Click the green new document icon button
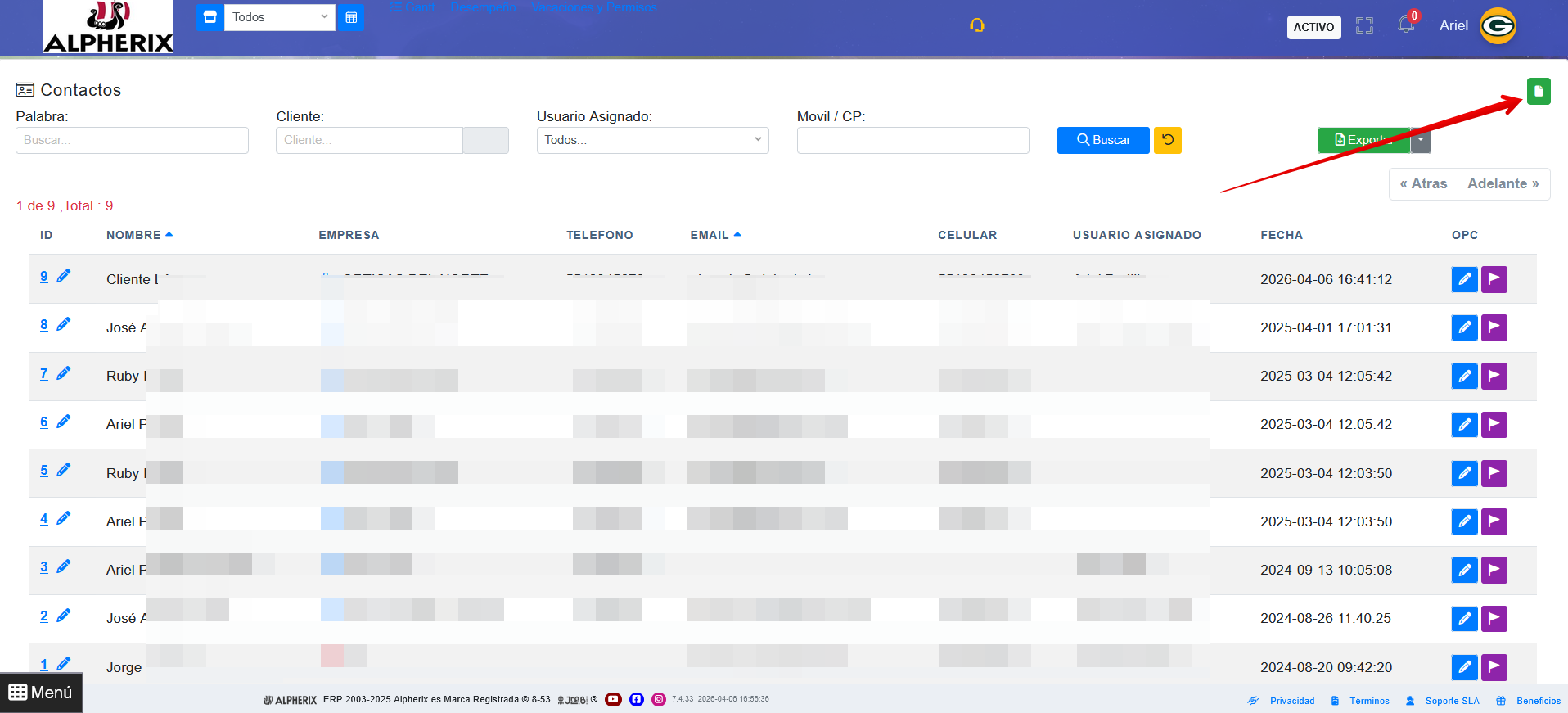The height and width of the screenshot is (713, 1568). [1538, 91]
